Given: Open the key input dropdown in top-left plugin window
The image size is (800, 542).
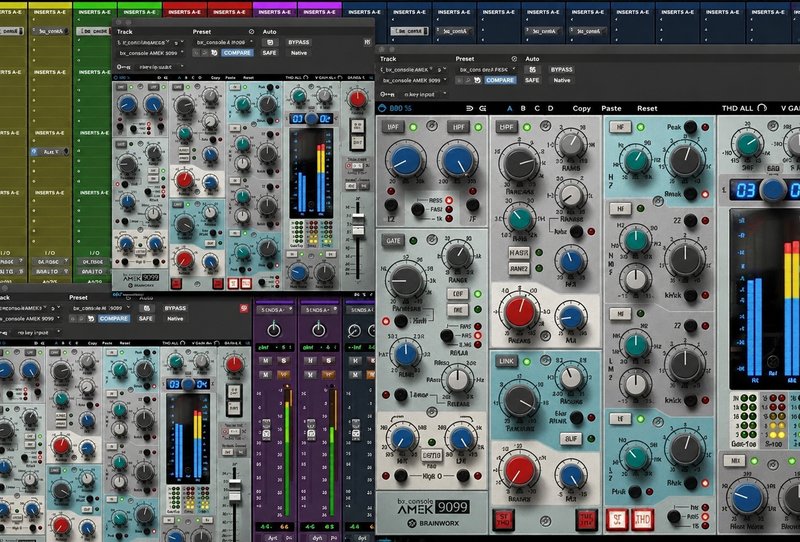Looking at the screenshot, I should coord(161,67).
